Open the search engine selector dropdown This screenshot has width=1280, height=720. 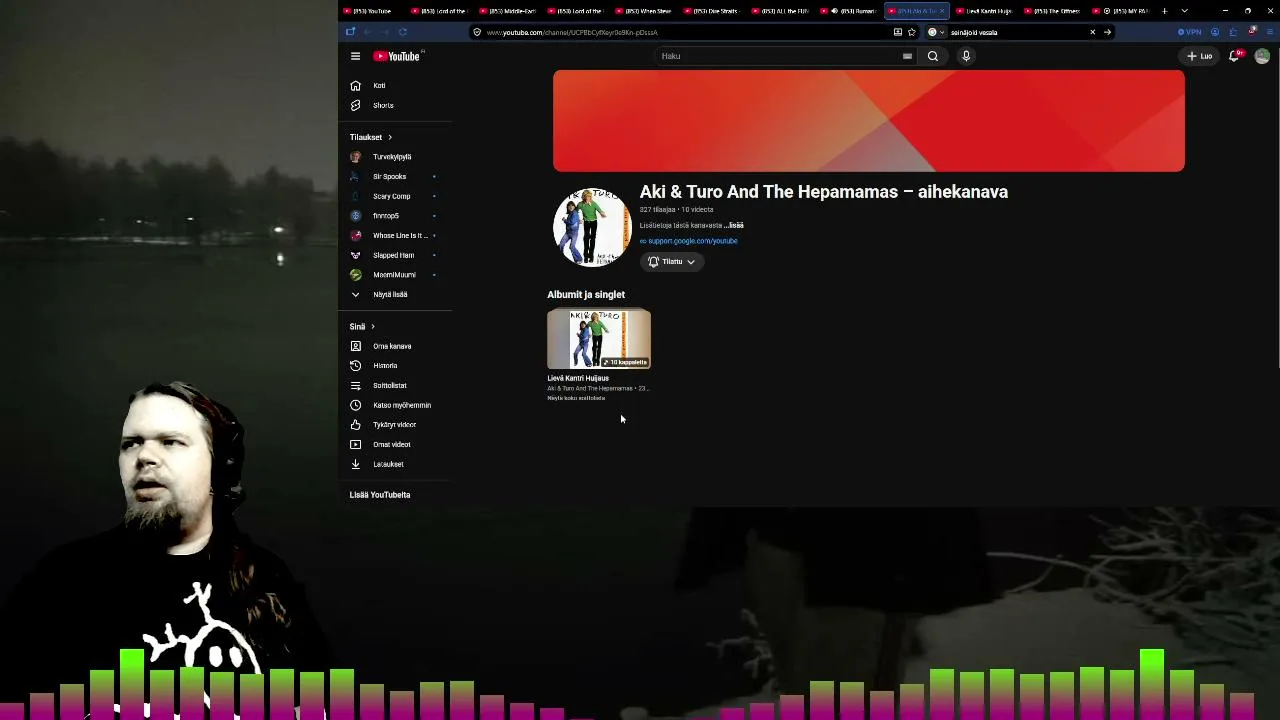[935, 32]
